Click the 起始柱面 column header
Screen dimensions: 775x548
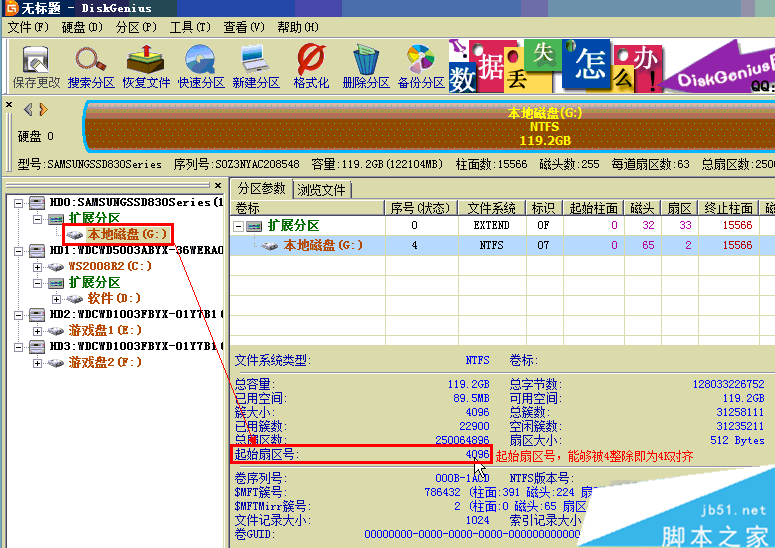(593, 208)
